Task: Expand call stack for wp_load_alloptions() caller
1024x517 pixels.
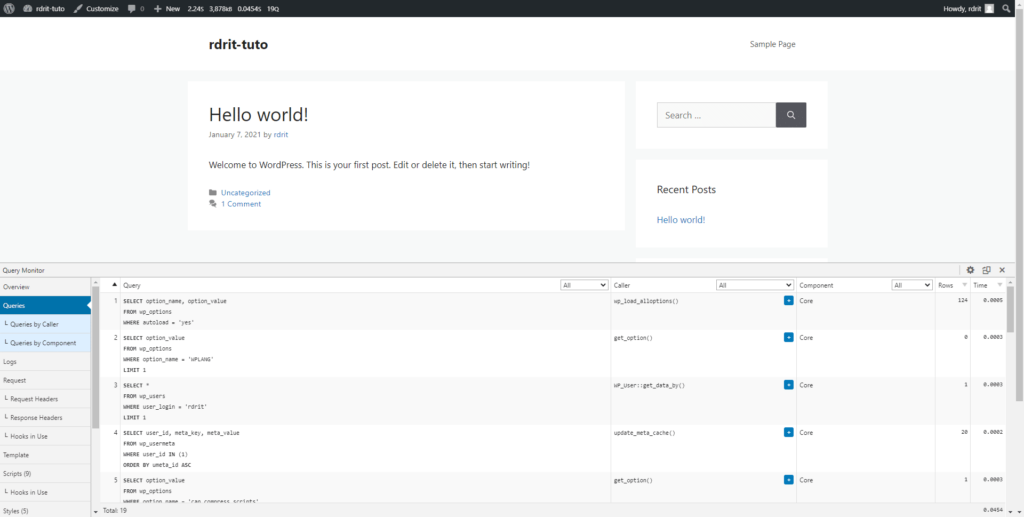Action: point(788,300)
